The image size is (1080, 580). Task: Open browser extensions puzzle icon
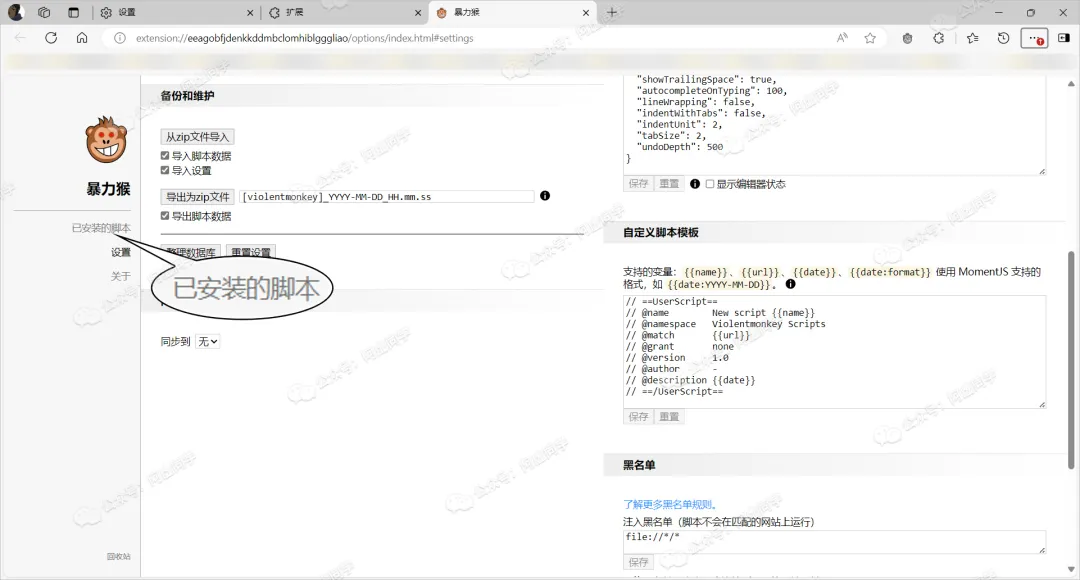(x=939, y=38)
